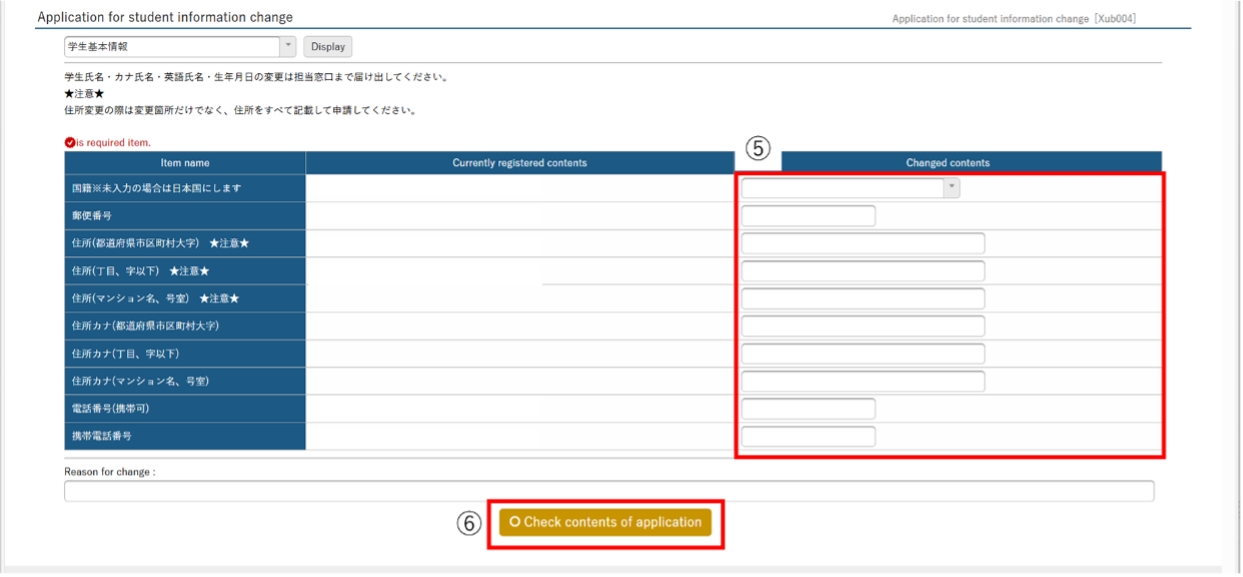Focus the 住所(マンション名、号室) input field
Viewport: 1243px width, 577px height.
point(862,299)
